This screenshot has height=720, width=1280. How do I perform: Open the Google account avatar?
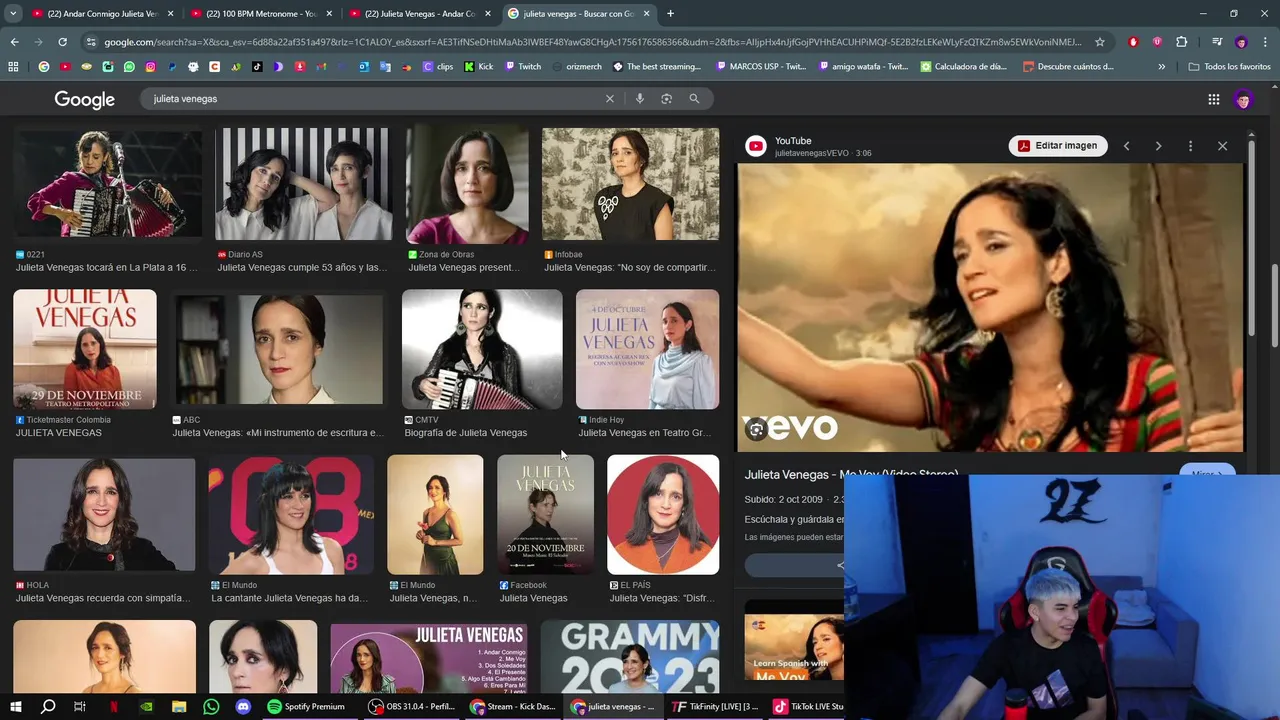[1243, 99]
